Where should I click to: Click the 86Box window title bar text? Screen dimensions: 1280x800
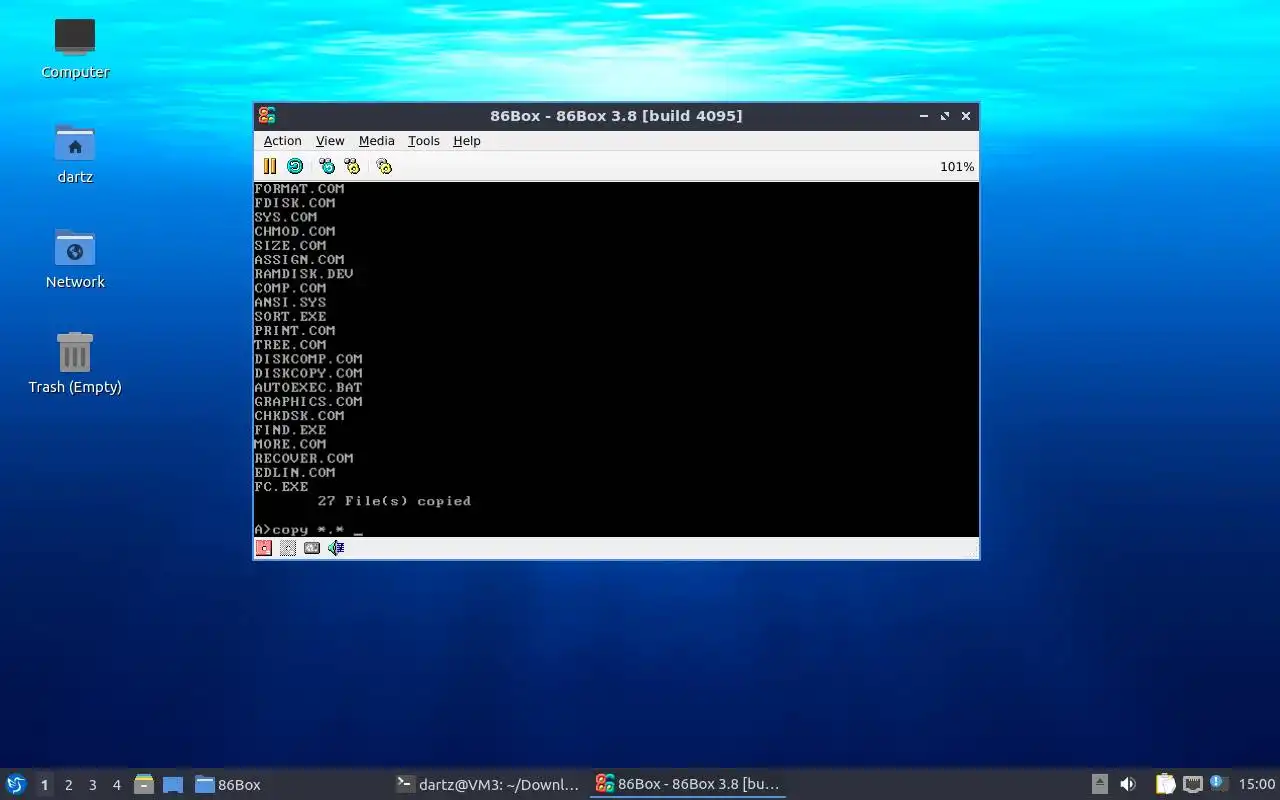coord(616,116)
